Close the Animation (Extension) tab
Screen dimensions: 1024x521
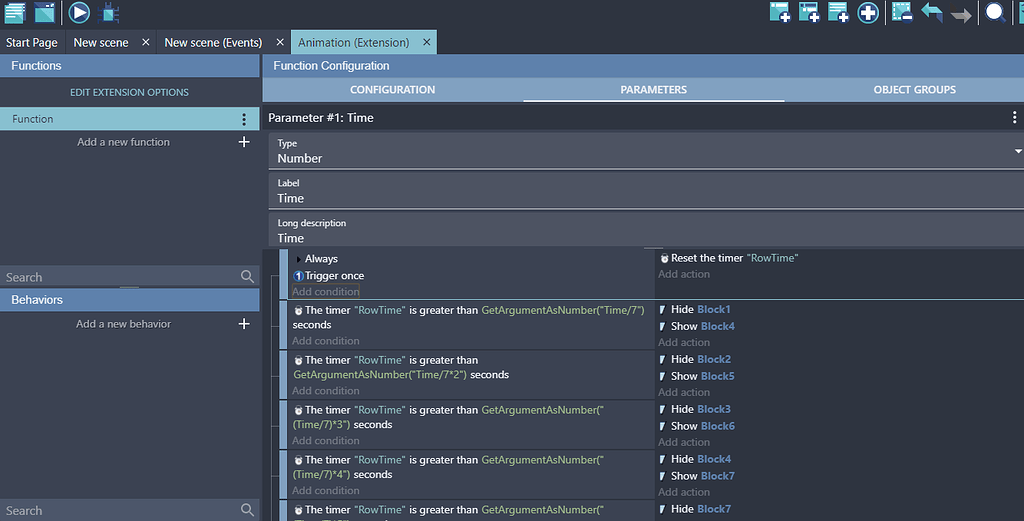pos(426,42)
